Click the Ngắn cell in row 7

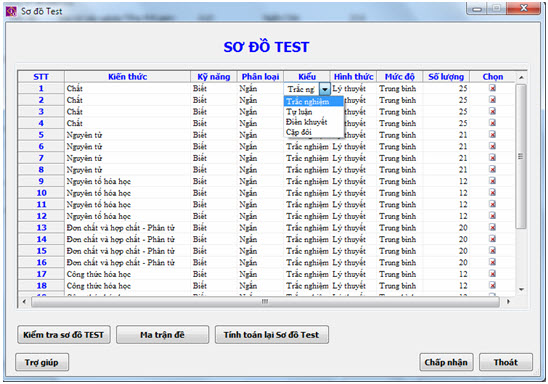[260, 158]
